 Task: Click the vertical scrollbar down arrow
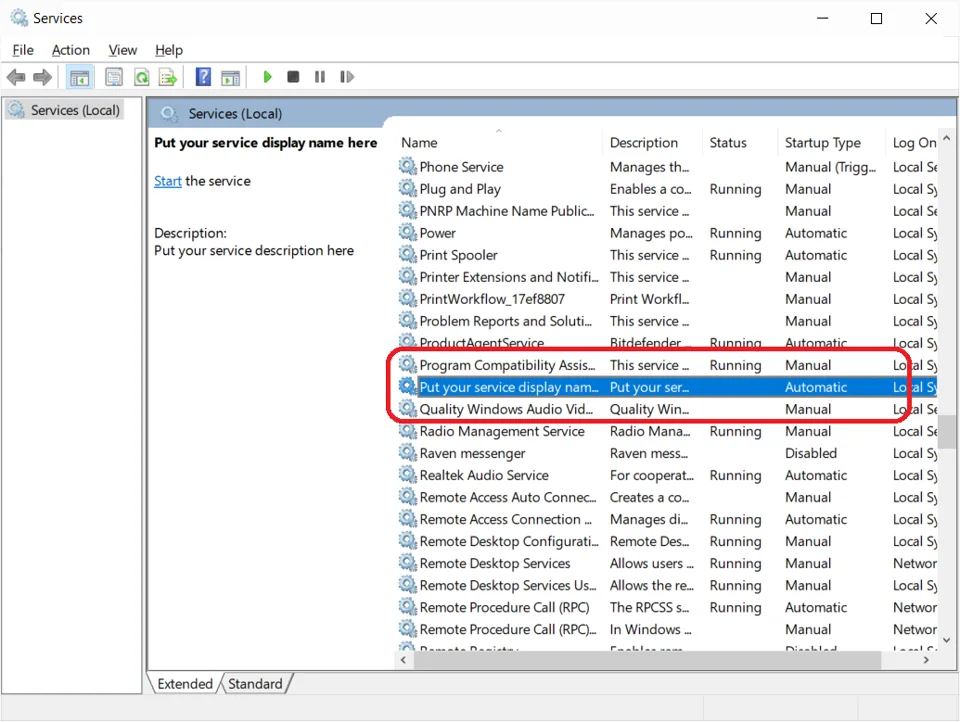947,640
